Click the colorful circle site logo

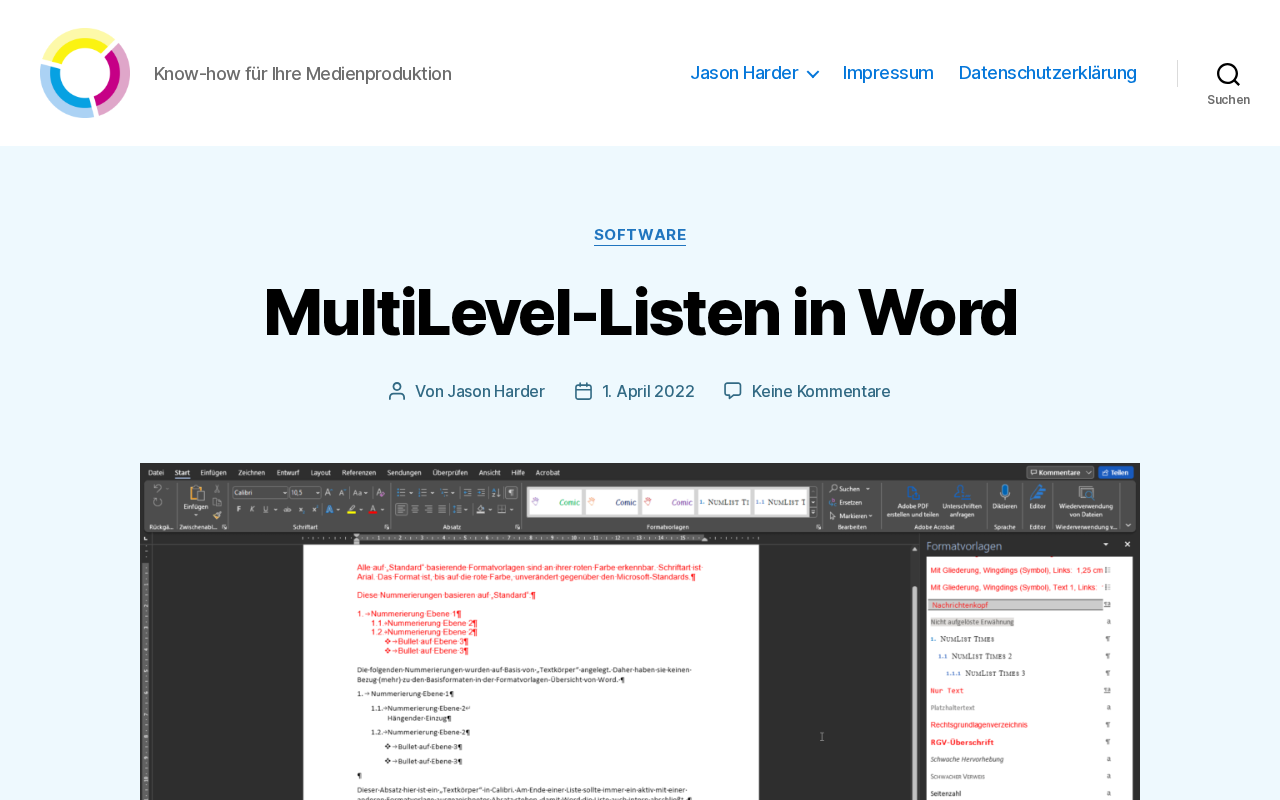(85, 73)
